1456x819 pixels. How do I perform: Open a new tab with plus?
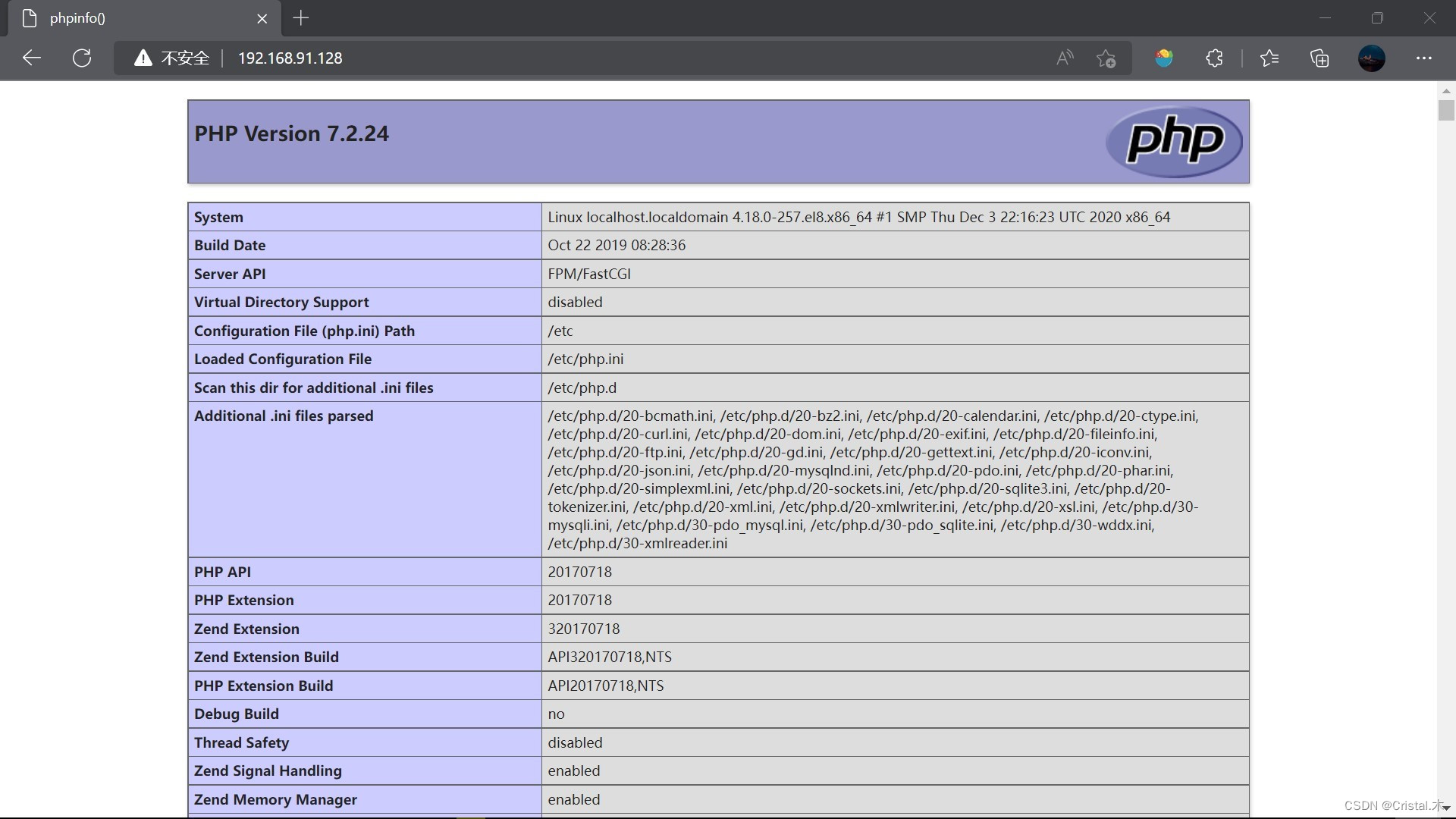301,18
